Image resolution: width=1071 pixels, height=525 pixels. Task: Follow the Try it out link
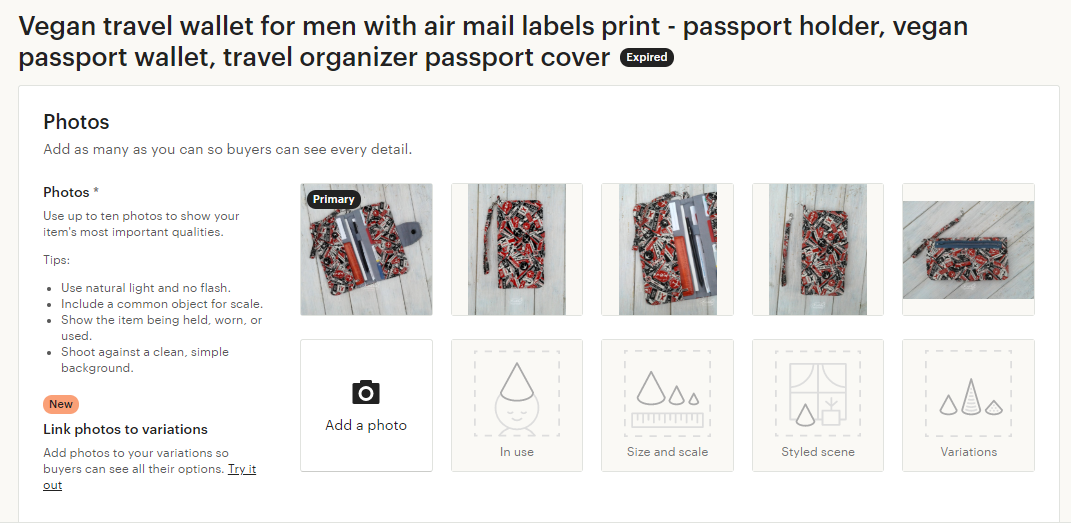[x=150, y=477]
